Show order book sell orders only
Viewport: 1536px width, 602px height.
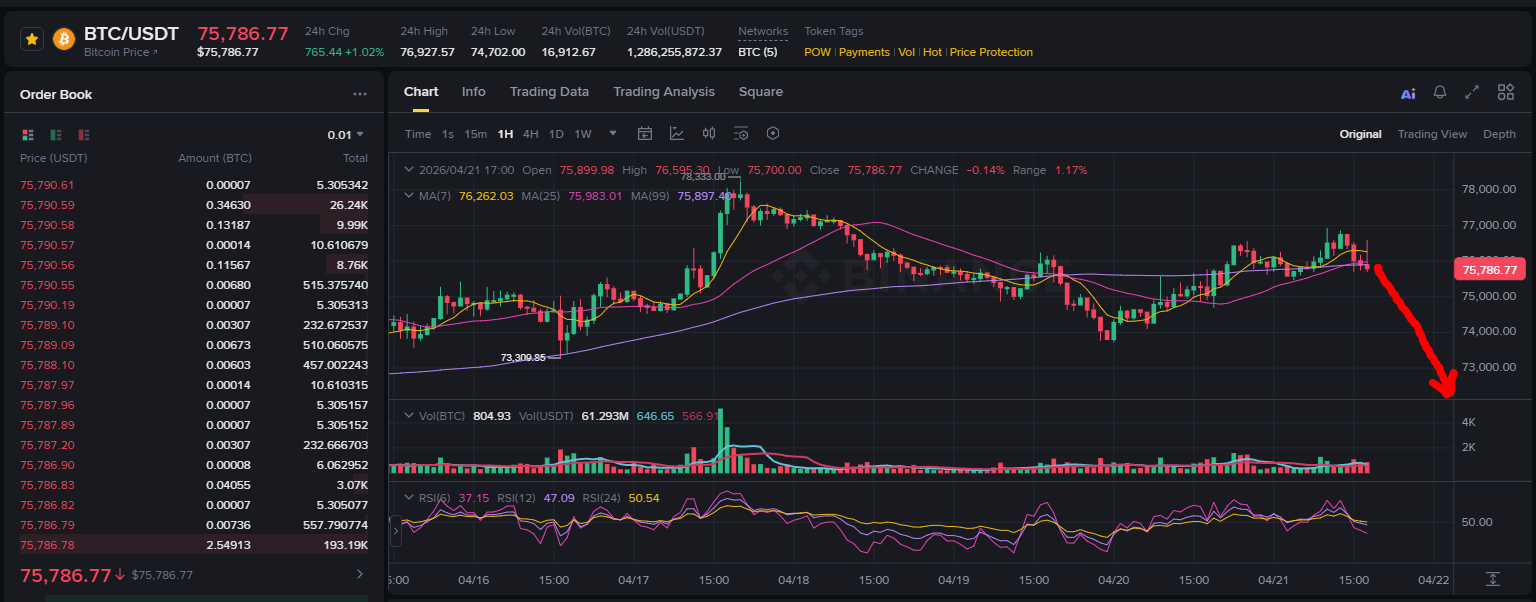point(84,135)
